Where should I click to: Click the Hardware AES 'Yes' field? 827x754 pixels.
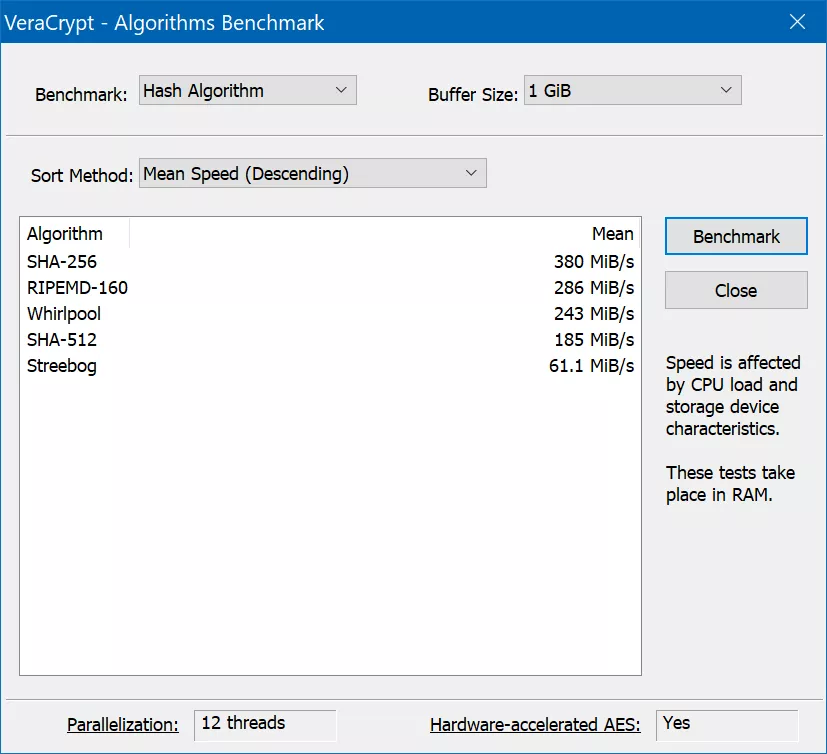(727, 725)
